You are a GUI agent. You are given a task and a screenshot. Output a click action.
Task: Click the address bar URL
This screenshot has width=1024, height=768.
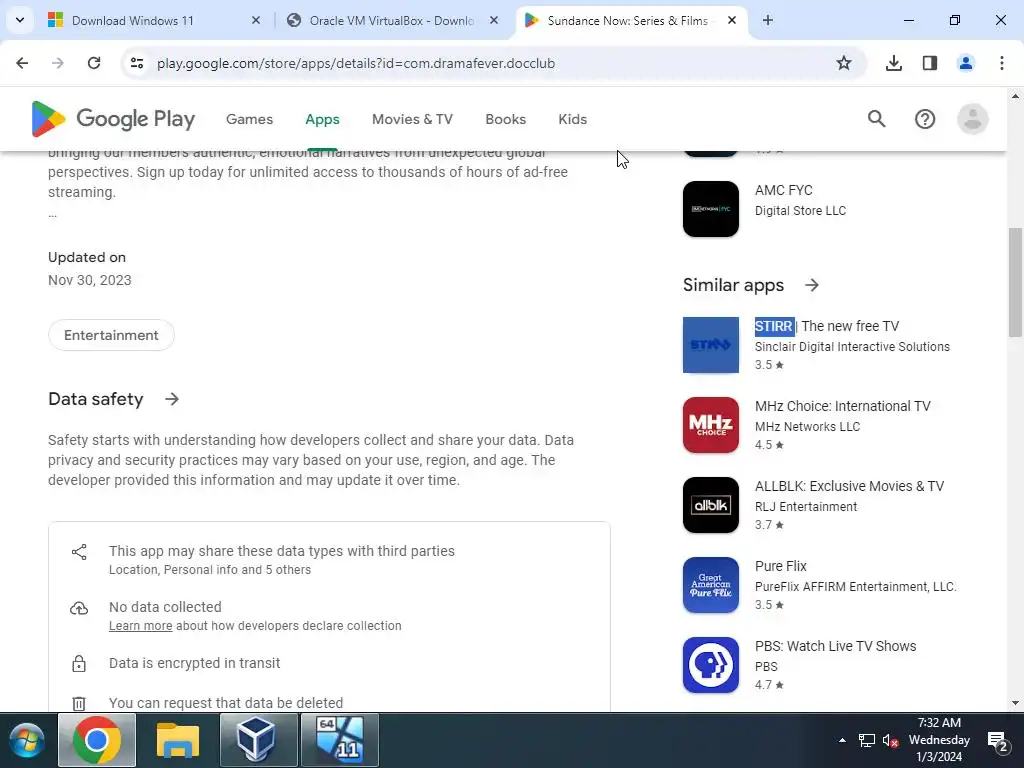tap(356, 63)
